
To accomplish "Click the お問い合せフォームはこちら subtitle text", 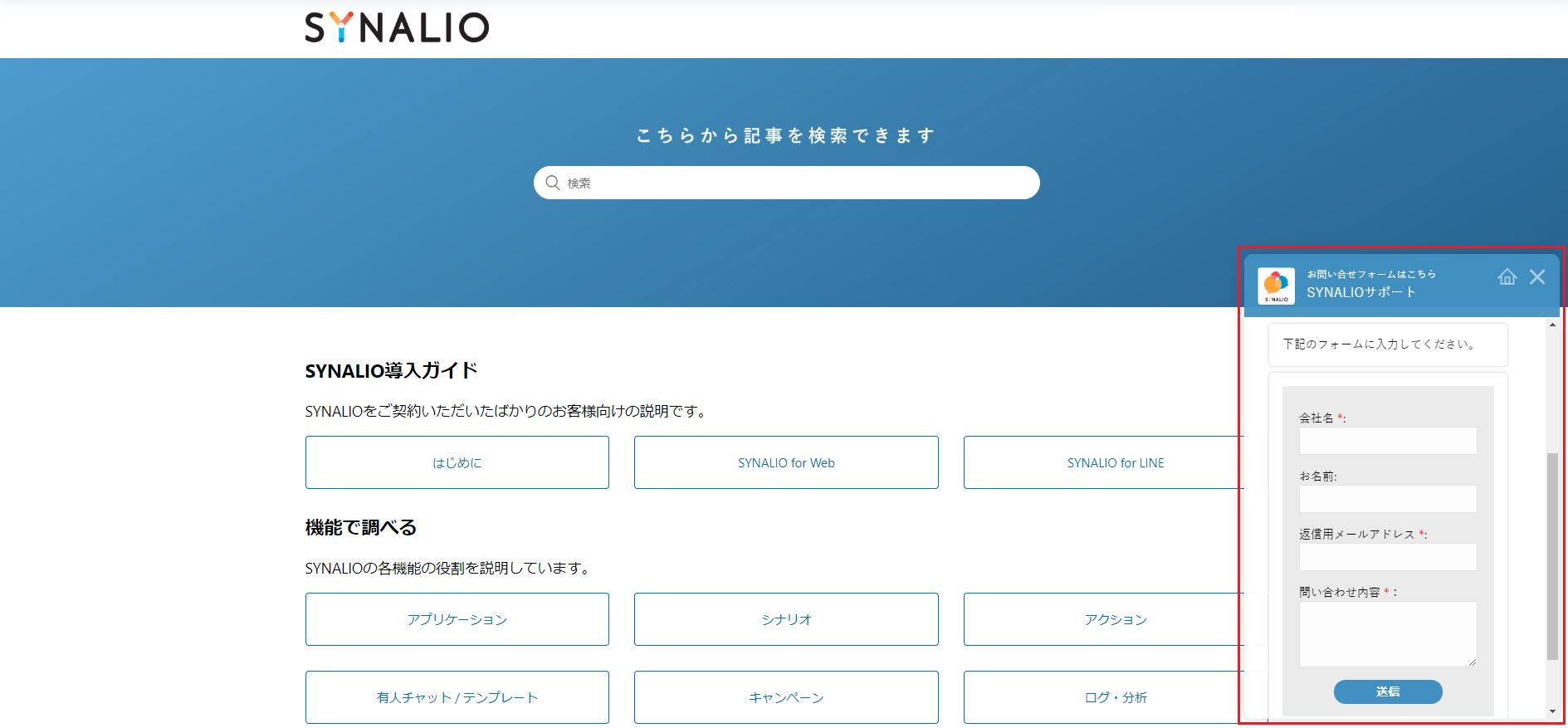I will [x=1371, y=274].
